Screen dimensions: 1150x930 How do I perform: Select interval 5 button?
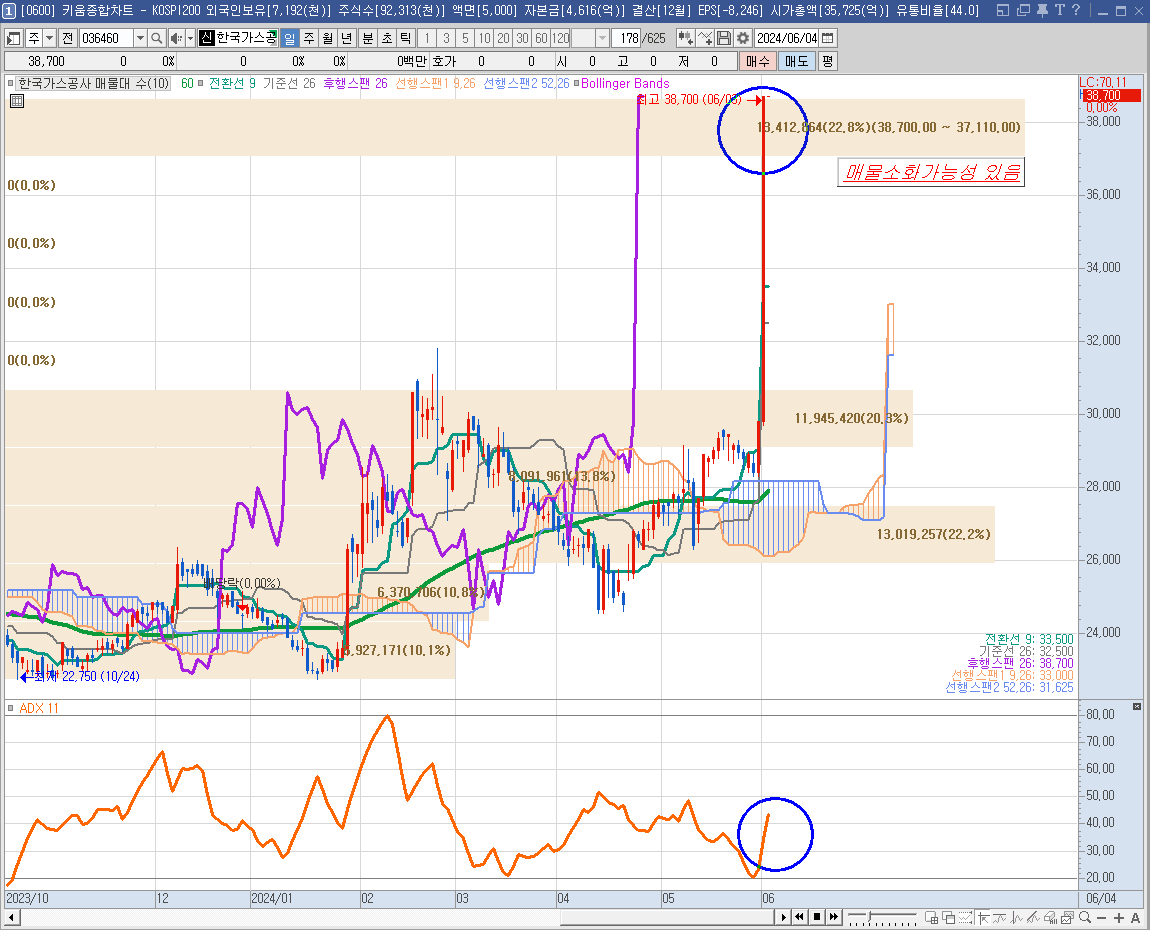[465, 38]
